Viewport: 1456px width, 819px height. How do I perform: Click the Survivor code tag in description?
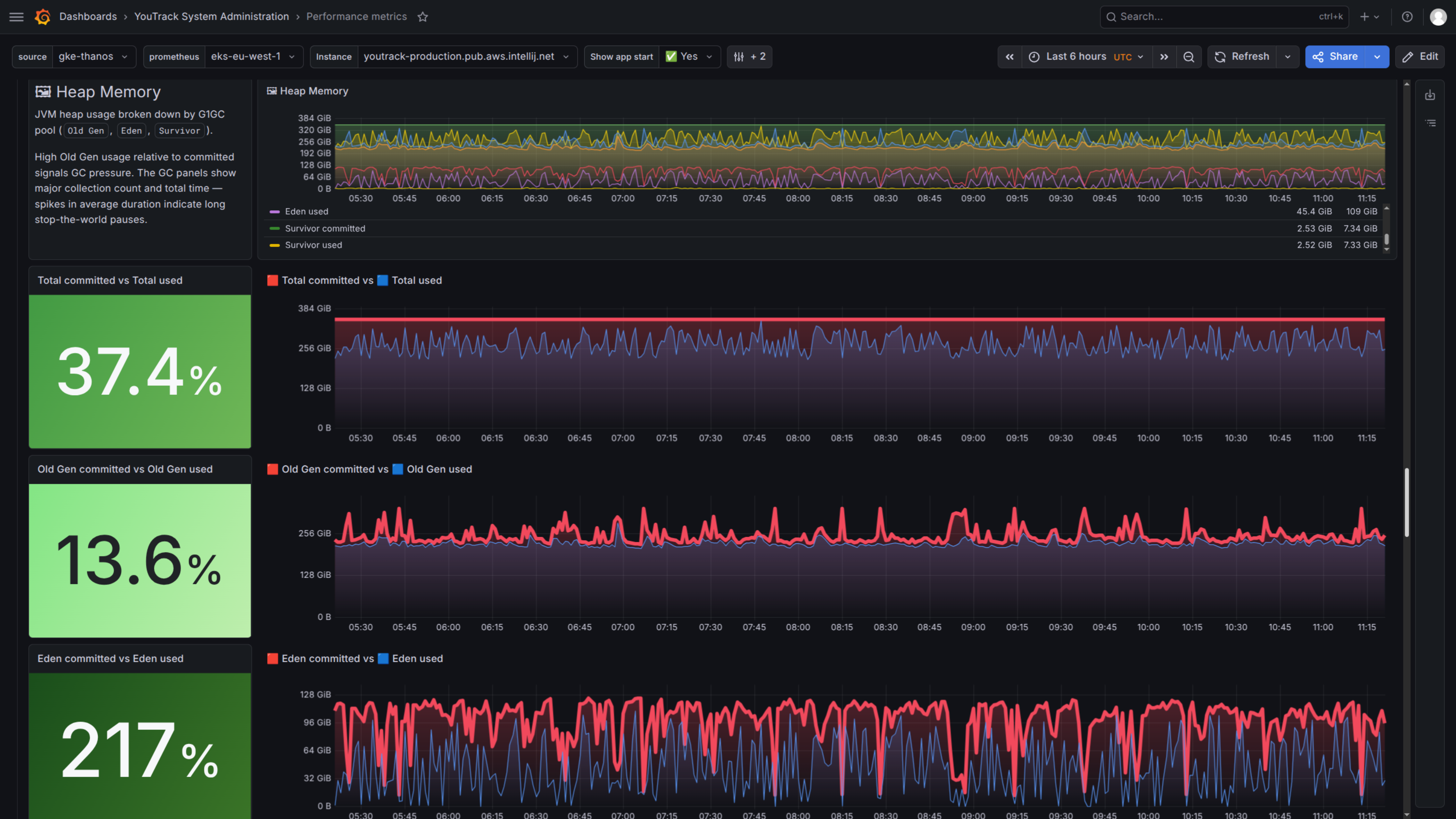click(180, 131)
